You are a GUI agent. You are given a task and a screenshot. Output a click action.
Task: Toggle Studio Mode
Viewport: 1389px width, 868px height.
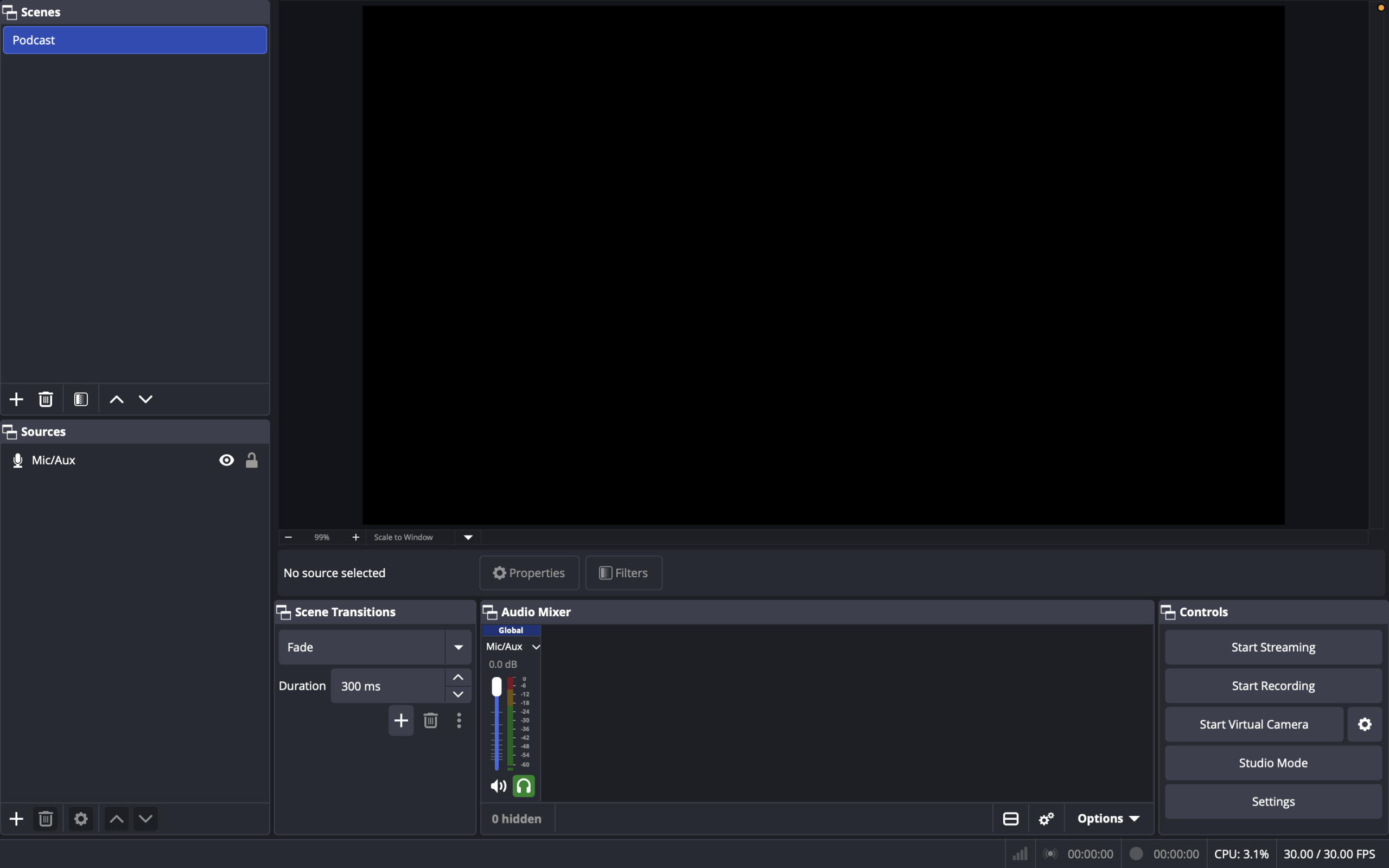1273,763
